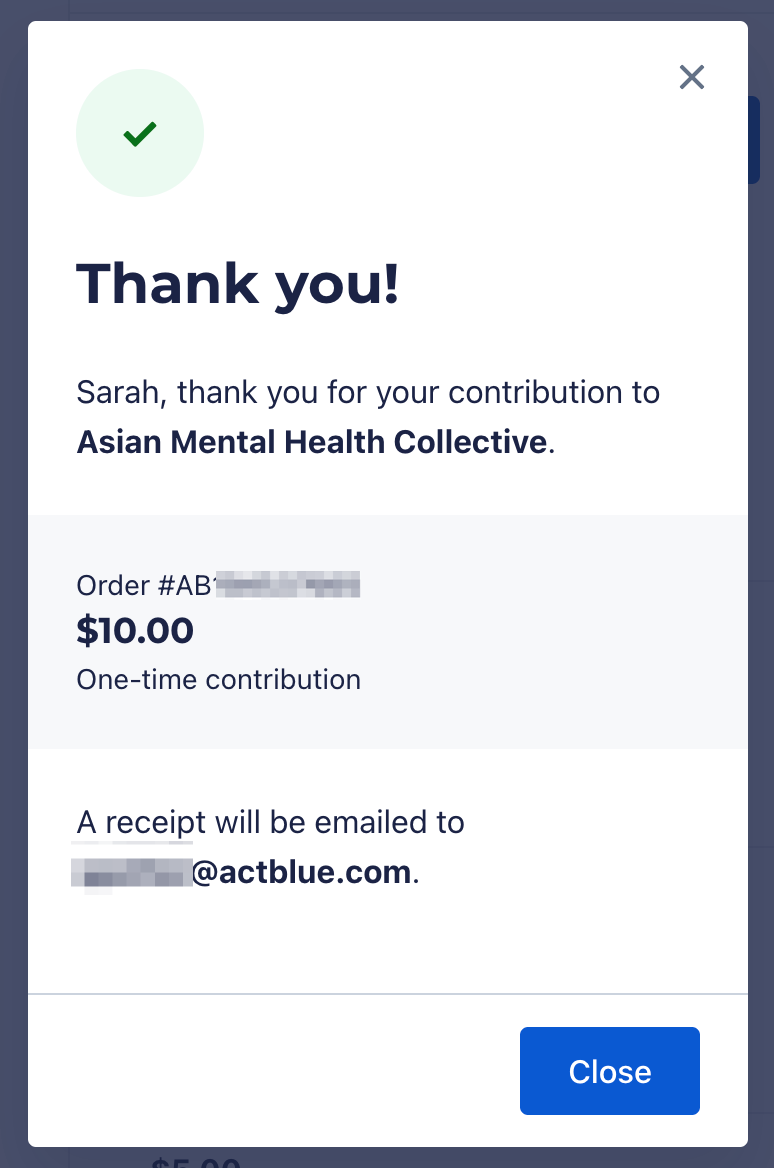774x1168 pixels.
Task: Click the blurred digits of the order number
Action: [287, 584]
